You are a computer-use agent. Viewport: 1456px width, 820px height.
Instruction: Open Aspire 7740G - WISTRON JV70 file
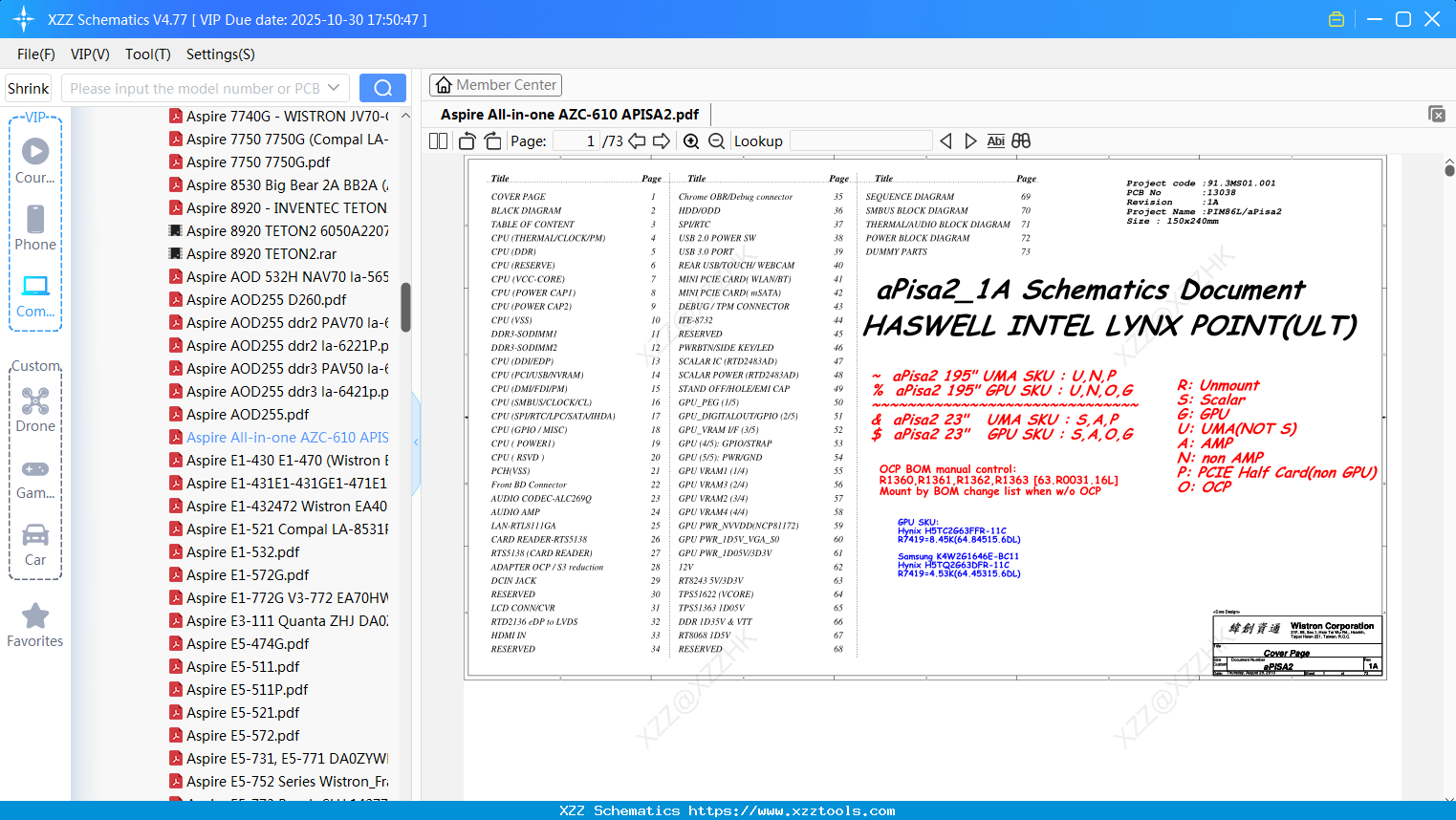279,116
